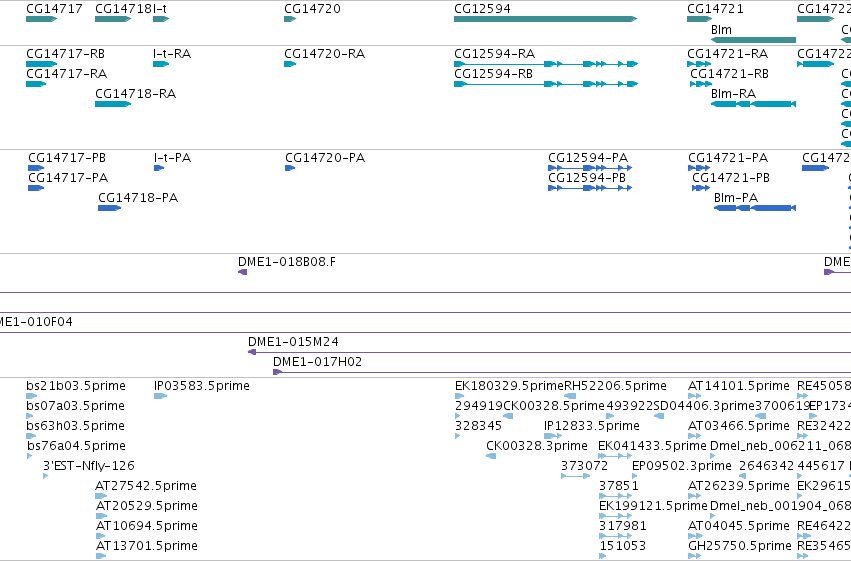This screenshot has width=851, height=561.
Task: Select the CG12594-PA protein label
Action: (588, 158)
